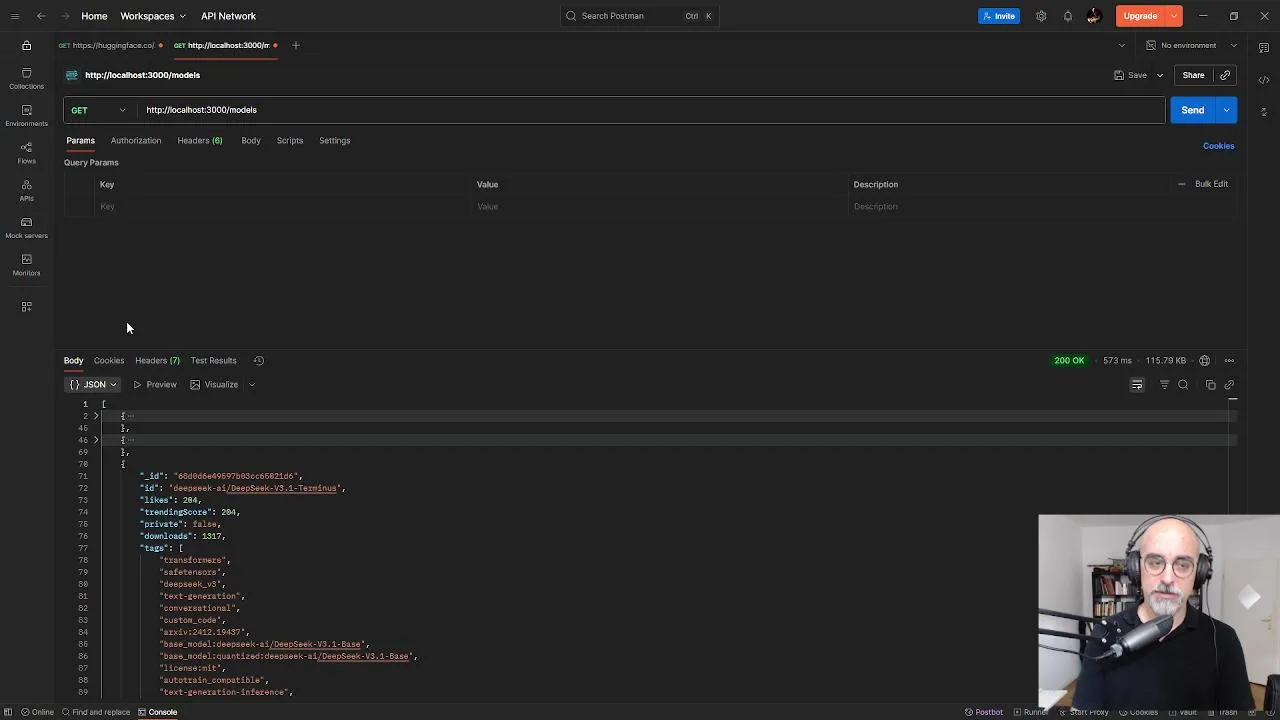1280x720 pixels.
Task: Open the code snippet icon
Action: coord(1264,80)
